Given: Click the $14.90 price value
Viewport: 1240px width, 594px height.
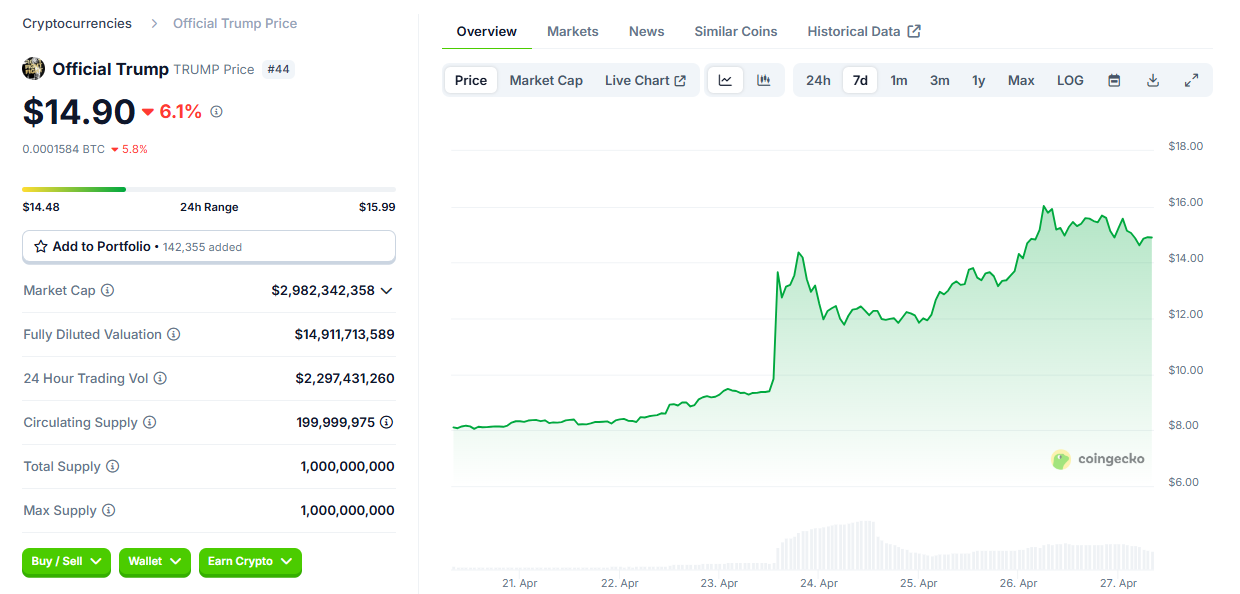Looking at the screenshot, I should (x=79, y=111).
